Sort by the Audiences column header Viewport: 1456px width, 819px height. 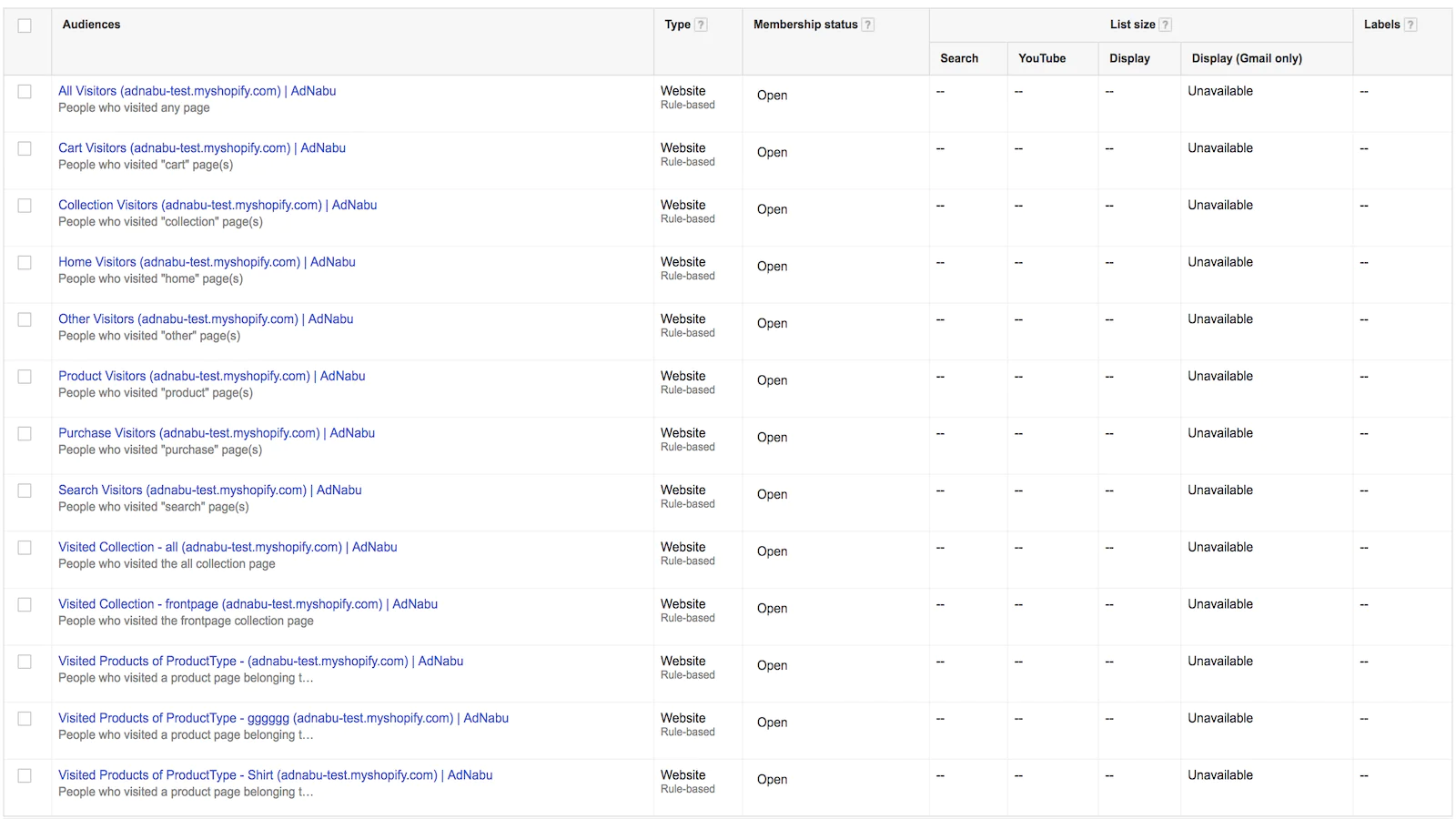(91, 25)
